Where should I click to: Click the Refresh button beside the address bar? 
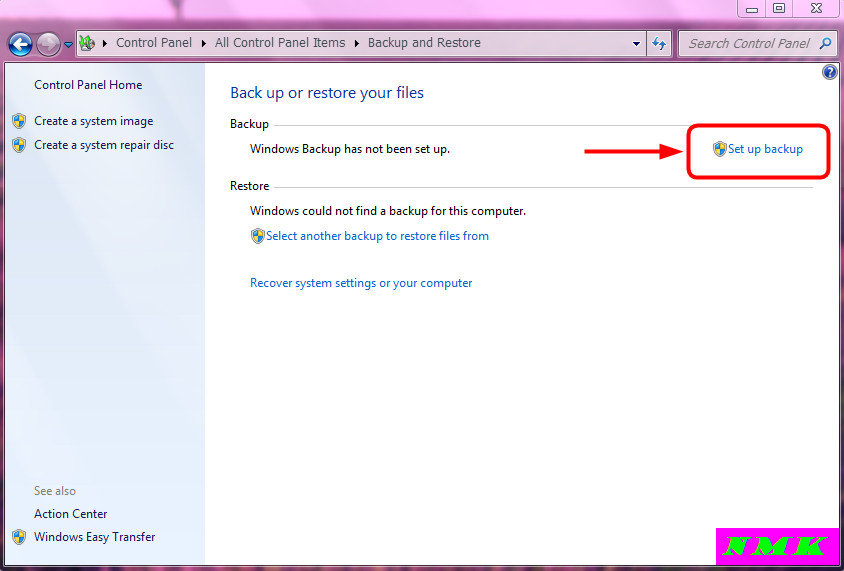click(659, 44)
